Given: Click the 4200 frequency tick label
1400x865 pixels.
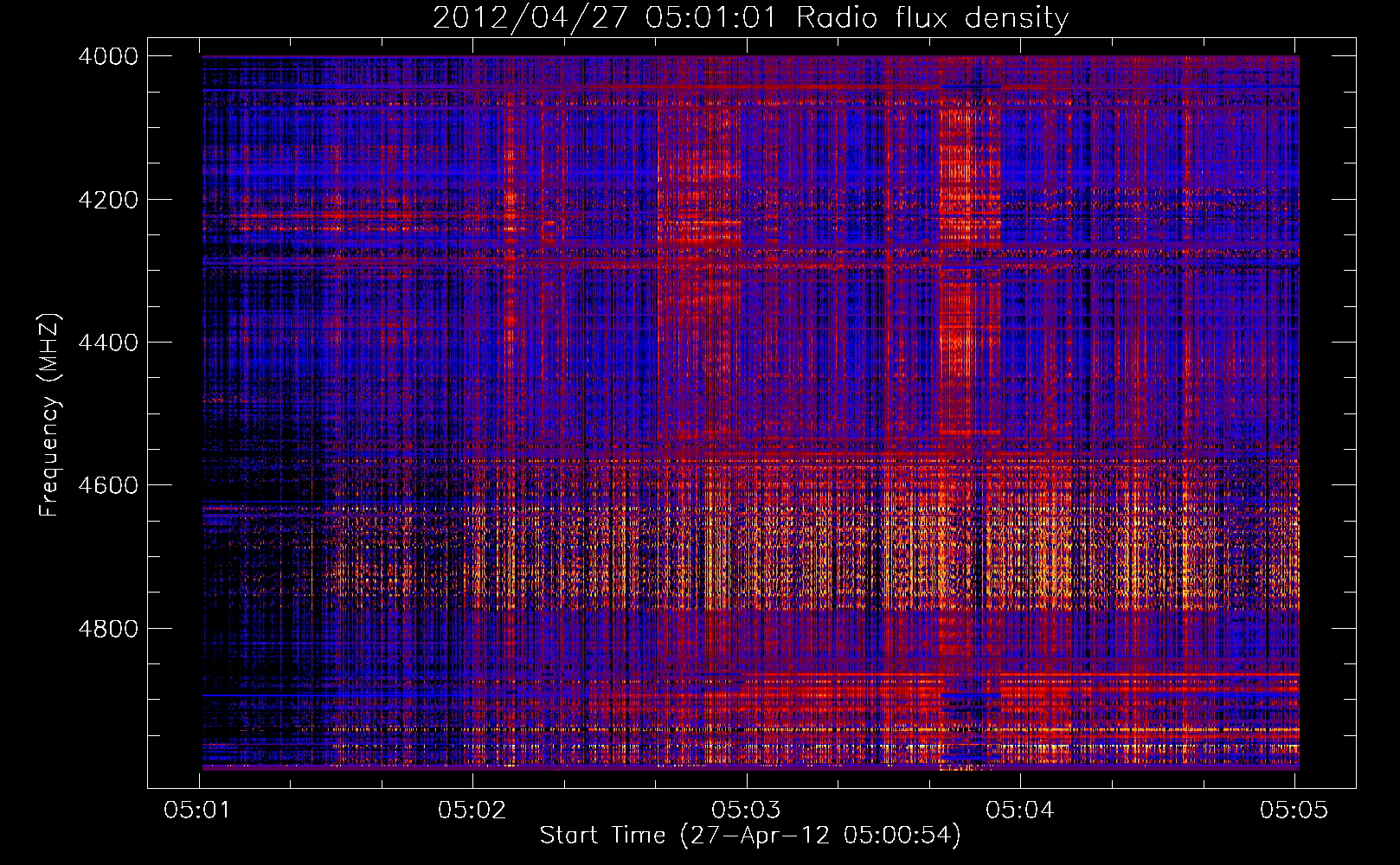Looking at the screenshot, I should pos(108,200).
